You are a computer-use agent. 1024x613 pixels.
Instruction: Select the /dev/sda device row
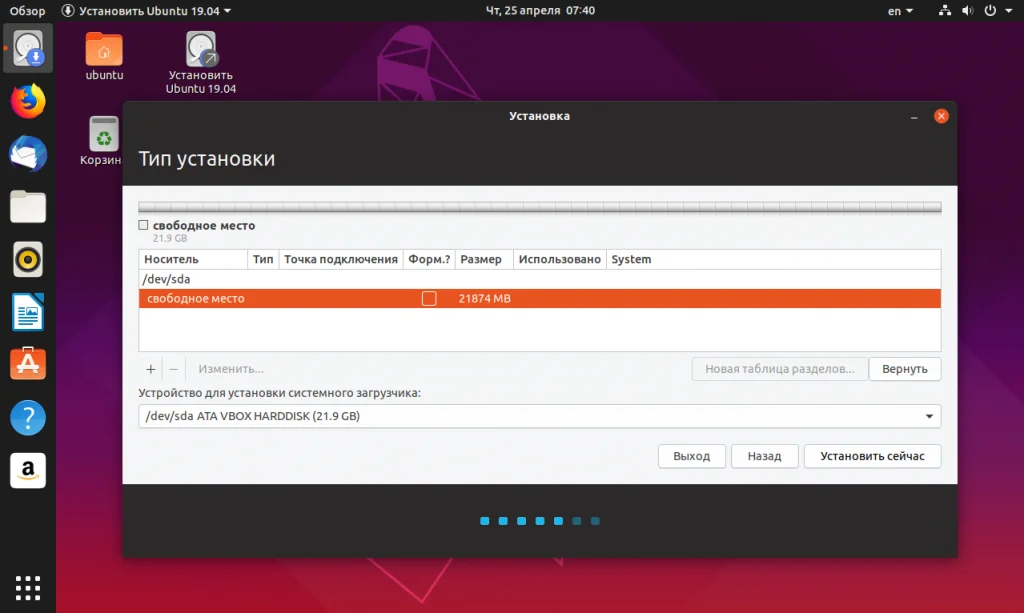[x=539, y=279]
